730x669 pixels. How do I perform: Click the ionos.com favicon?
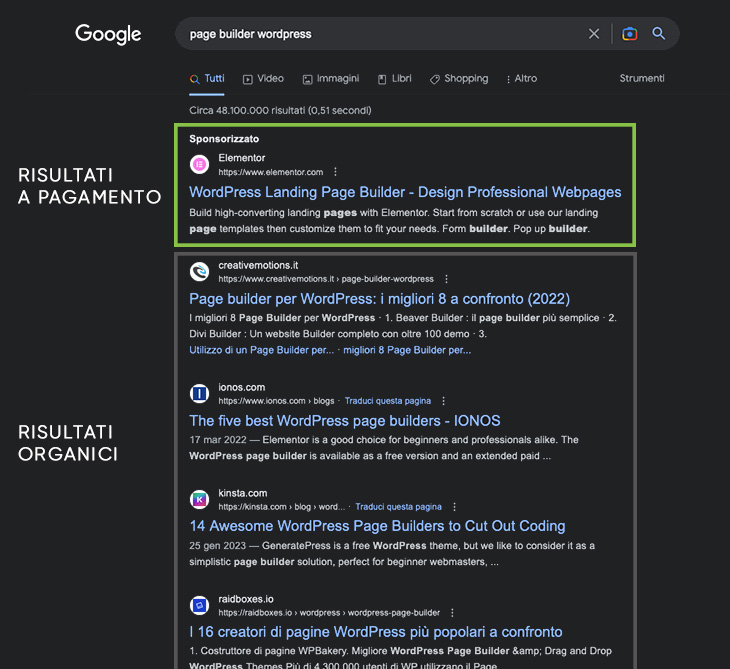[x=199, y=394]
